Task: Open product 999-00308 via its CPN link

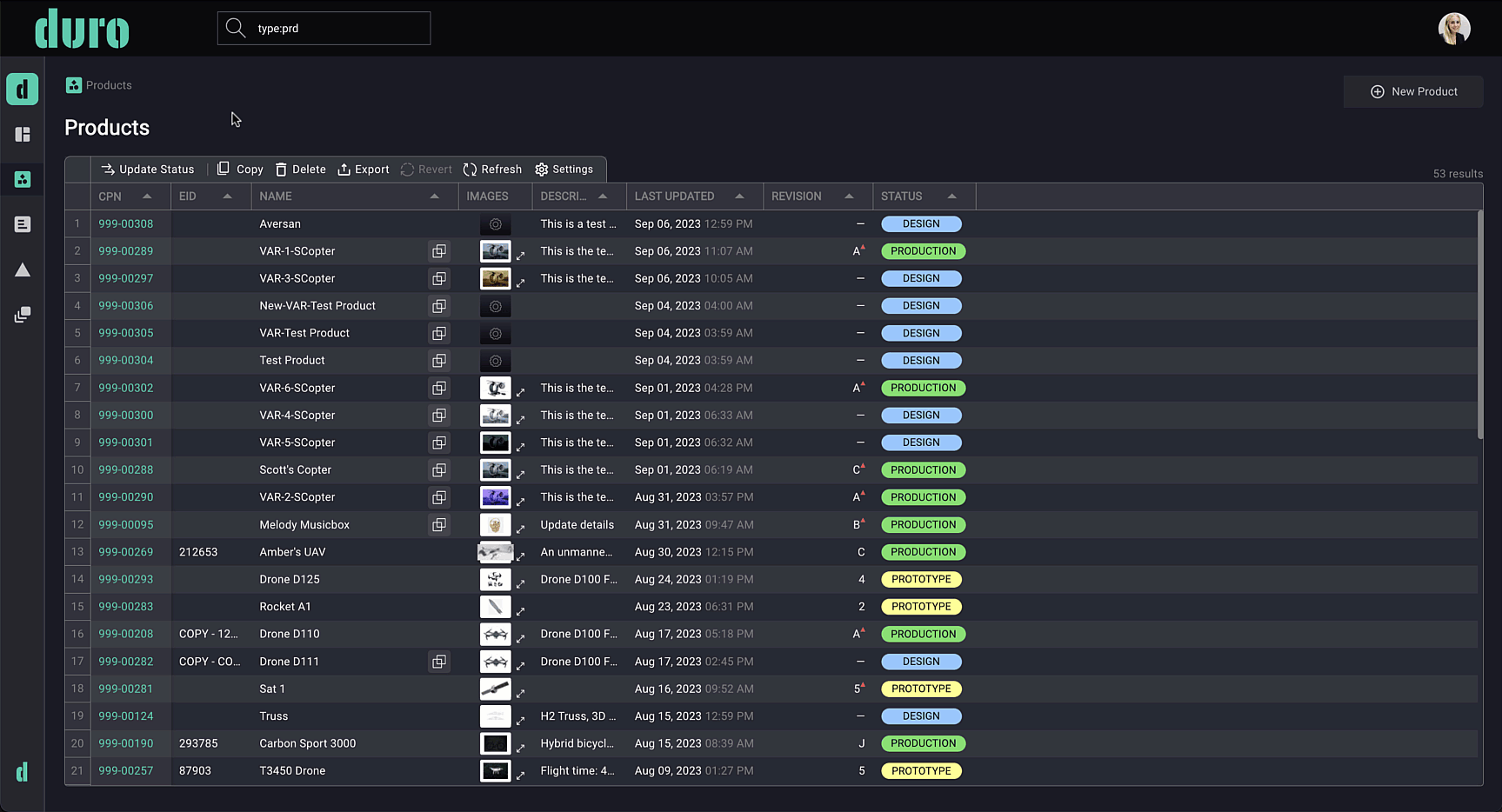Action: (125, 223)
